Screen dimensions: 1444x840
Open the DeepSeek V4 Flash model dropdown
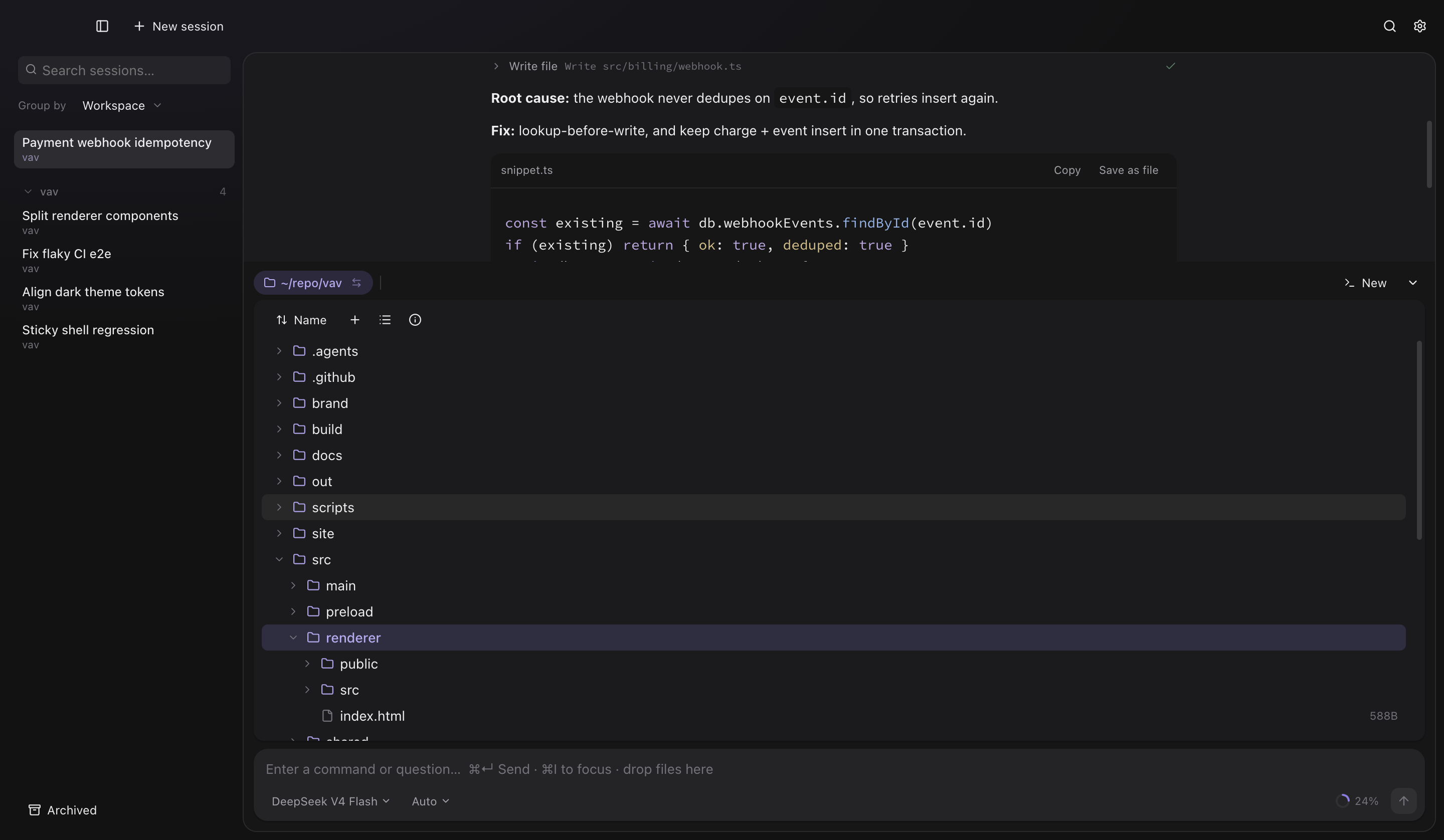pyautogui.click(x=330, y=801)
